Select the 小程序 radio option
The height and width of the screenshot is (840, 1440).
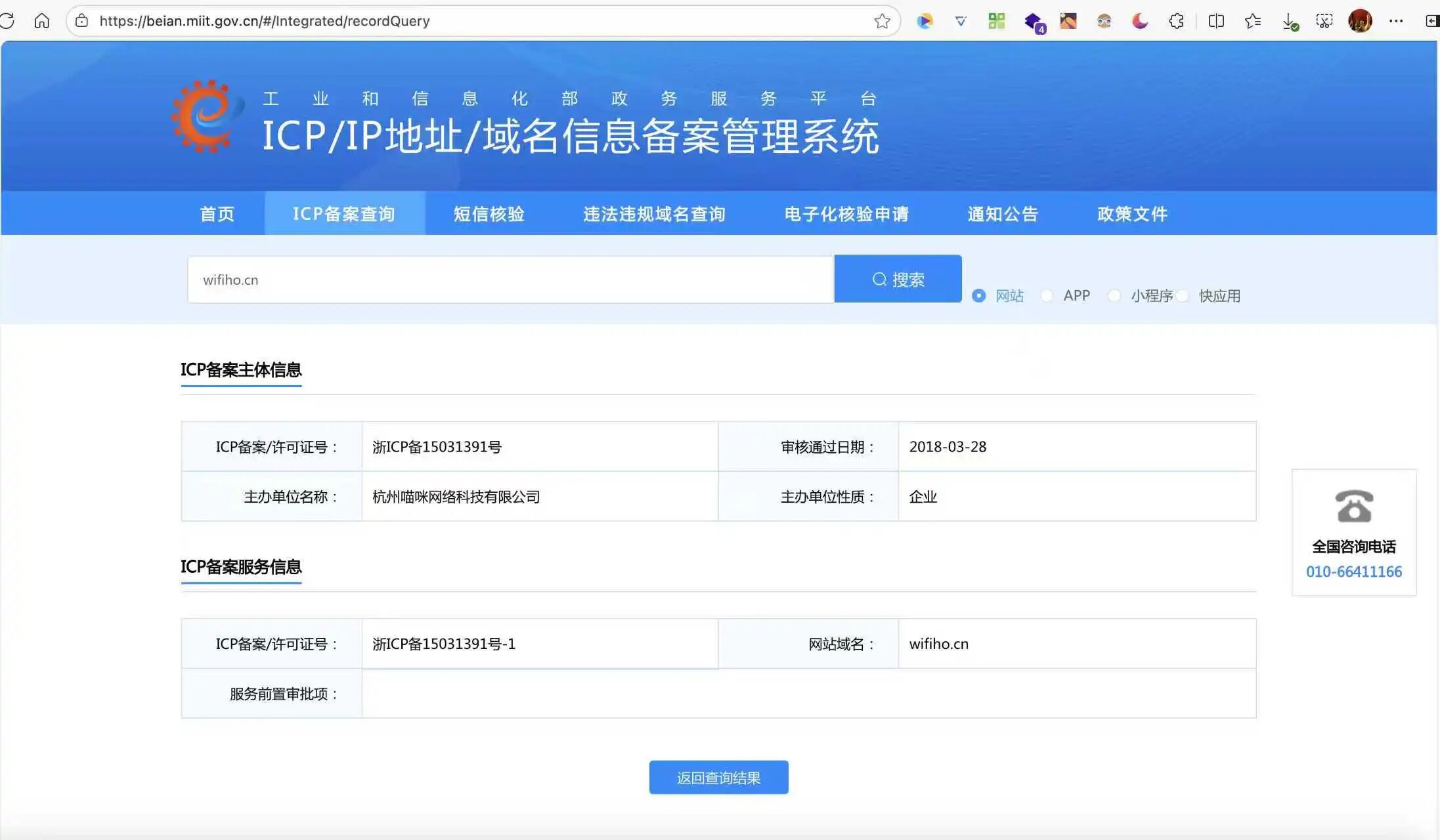point(1114,295)
